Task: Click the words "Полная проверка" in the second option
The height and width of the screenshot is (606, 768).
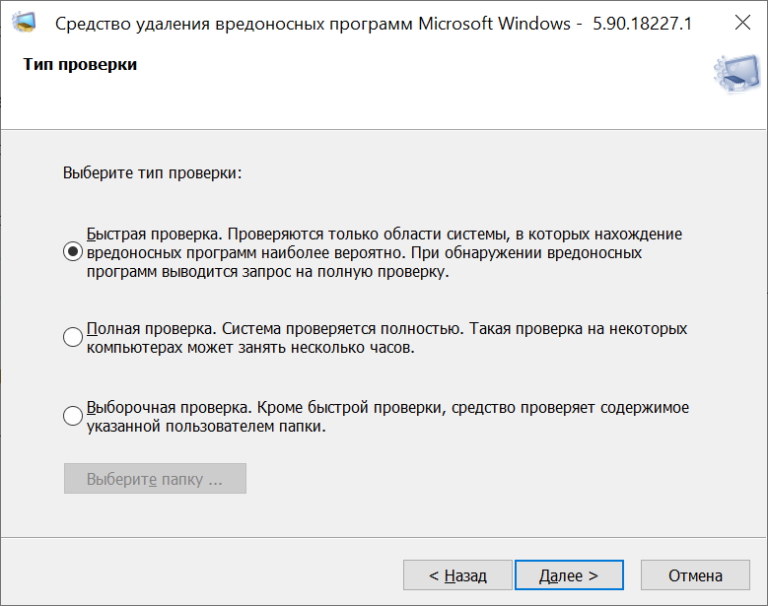Action: [x=149, y=329]
